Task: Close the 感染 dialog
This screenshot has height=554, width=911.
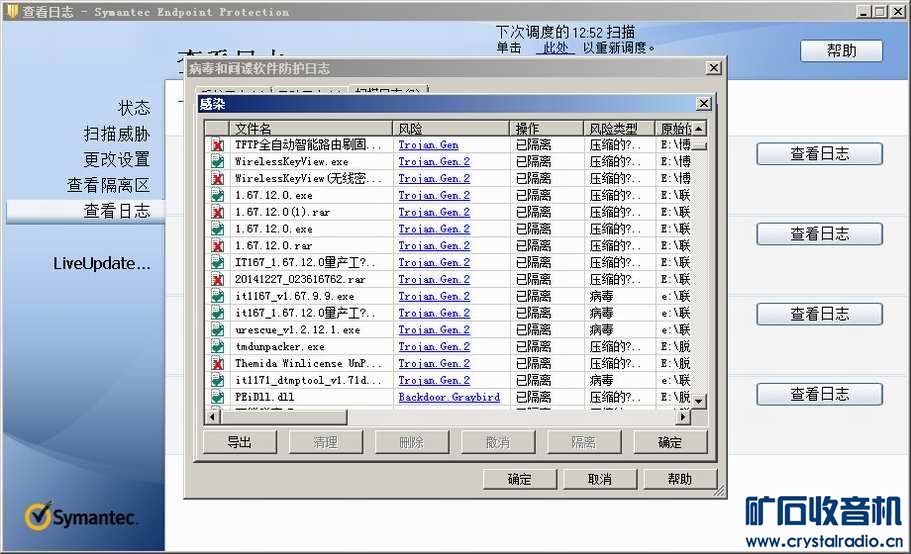Action: 704,103
